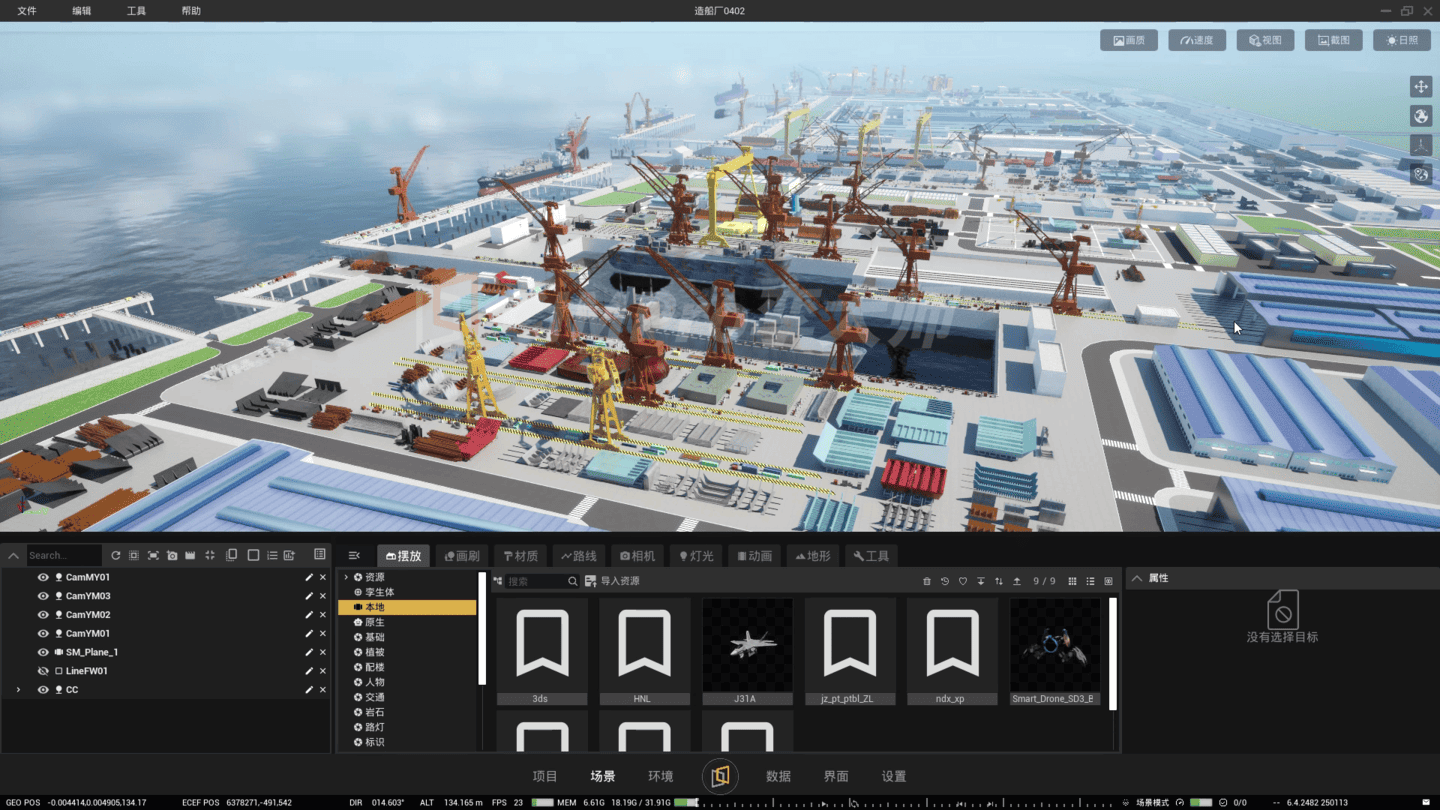
Task: Toggle visibility of the CC item
Action: click(43, 690)
